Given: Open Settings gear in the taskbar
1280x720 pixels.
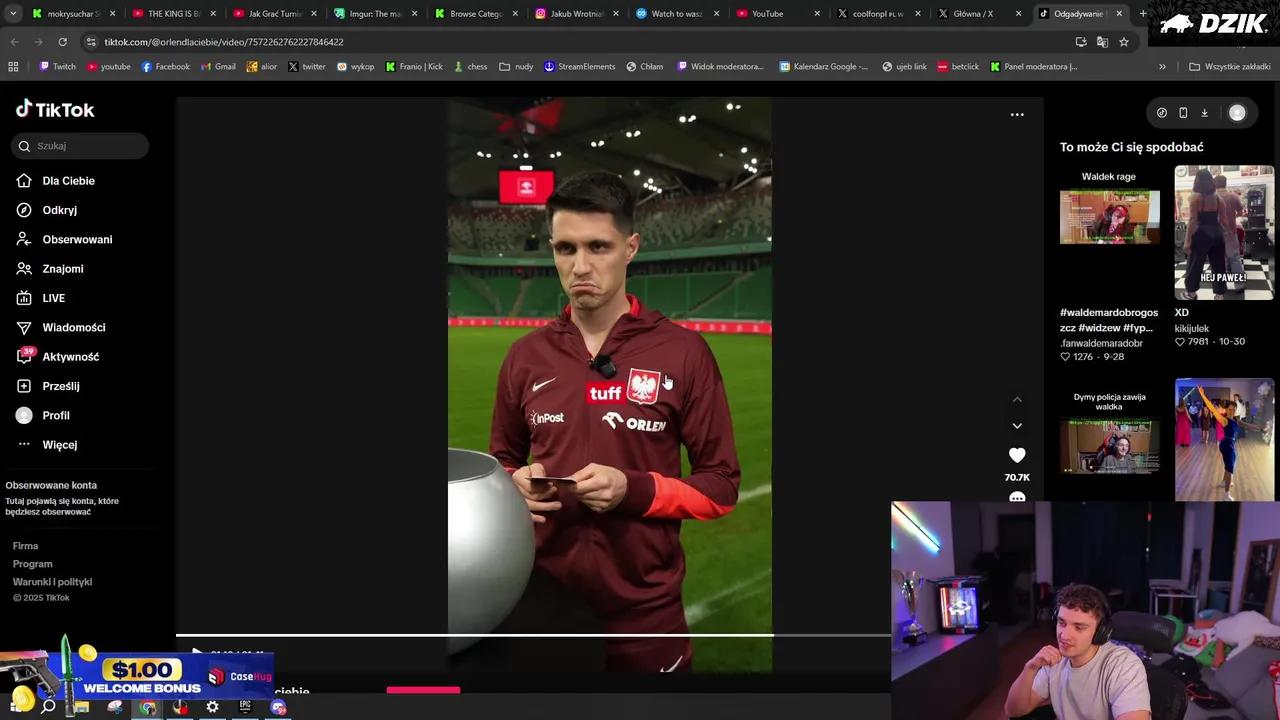Looking at the screenshot, I should click(x=212, y=707).
